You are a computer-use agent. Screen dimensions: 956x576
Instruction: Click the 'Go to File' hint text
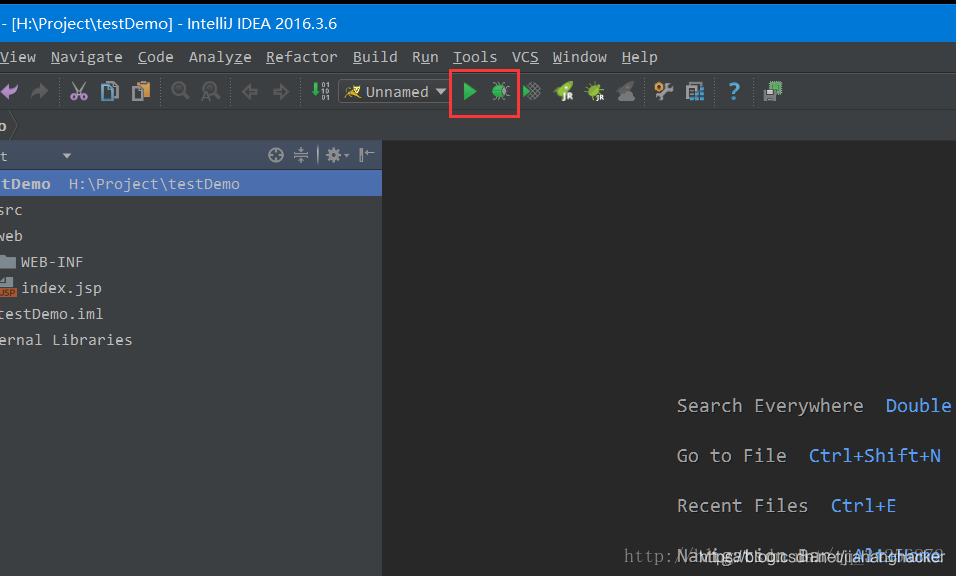pos(732,456)
